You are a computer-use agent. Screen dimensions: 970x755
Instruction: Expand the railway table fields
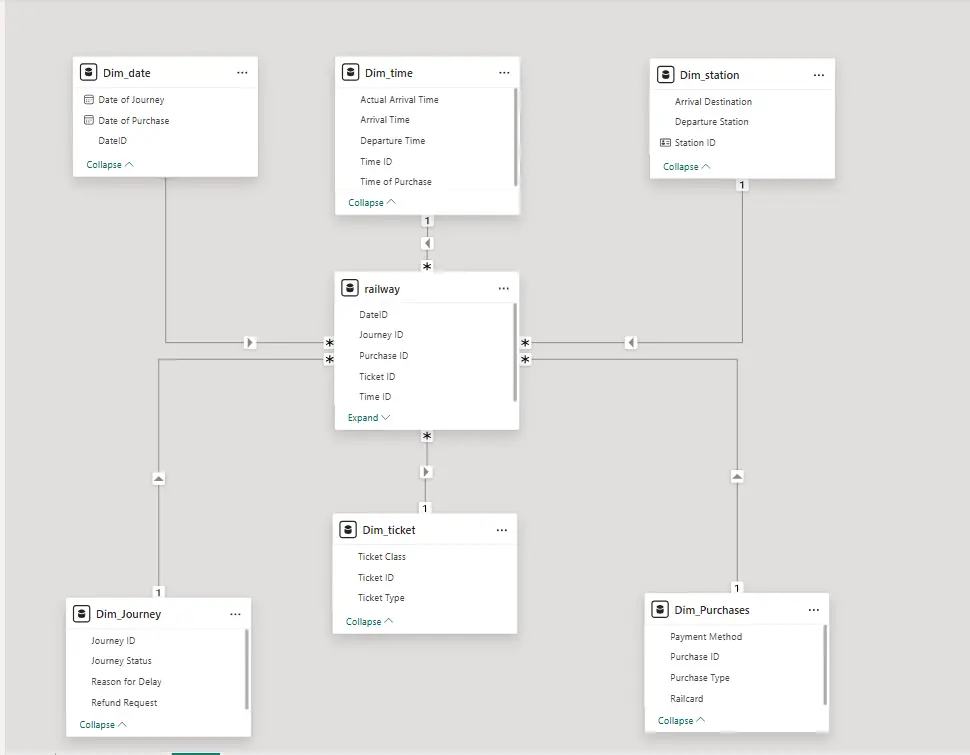click(368, 418)
